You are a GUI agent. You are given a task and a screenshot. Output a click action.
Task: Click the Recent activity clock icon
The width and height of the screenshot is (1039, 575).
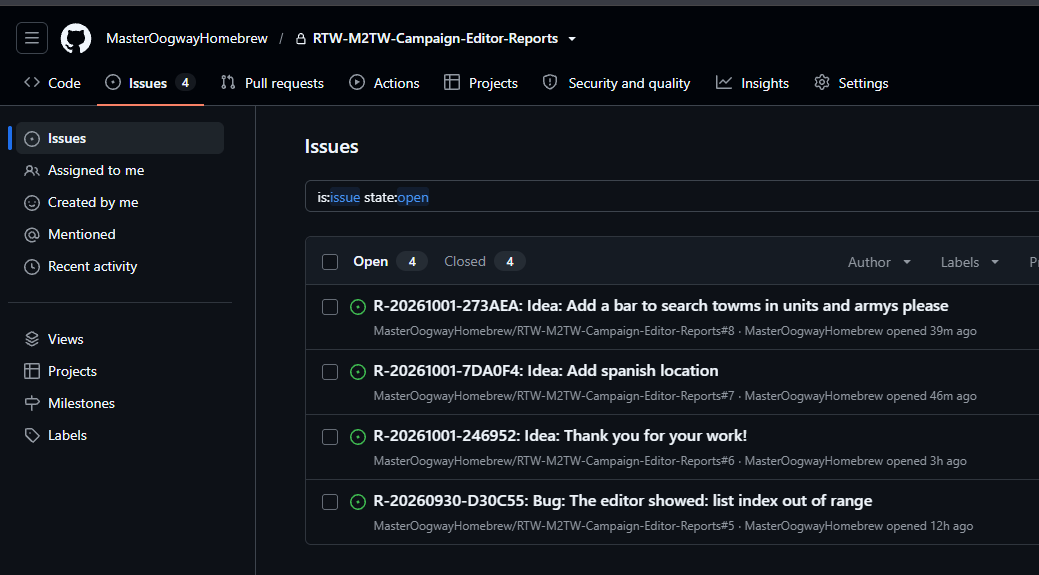[32, 267]
